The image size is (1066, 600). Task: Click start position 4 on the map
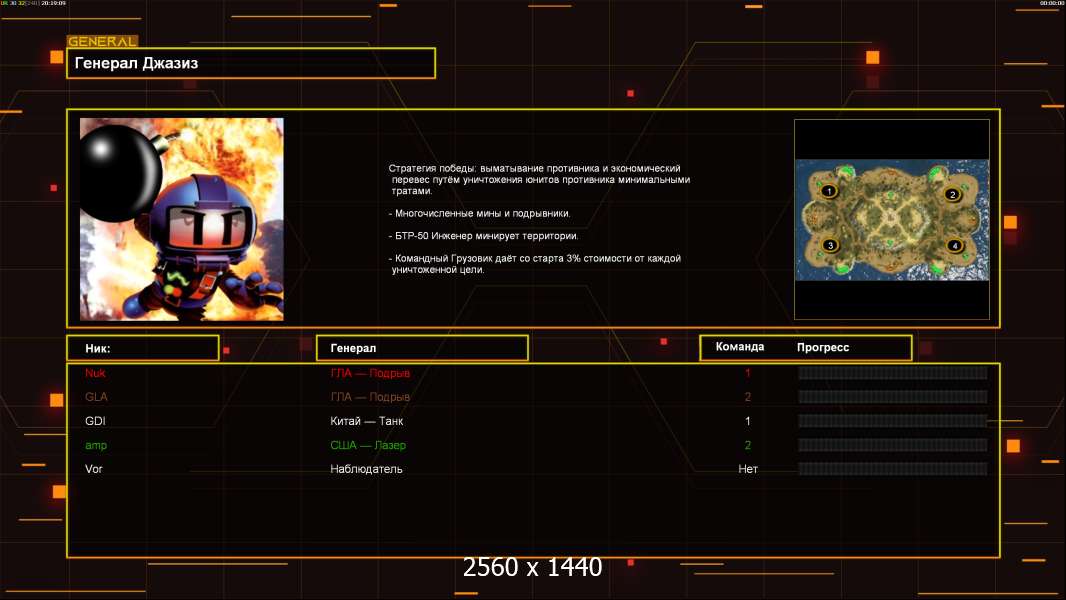coord(955,245)
